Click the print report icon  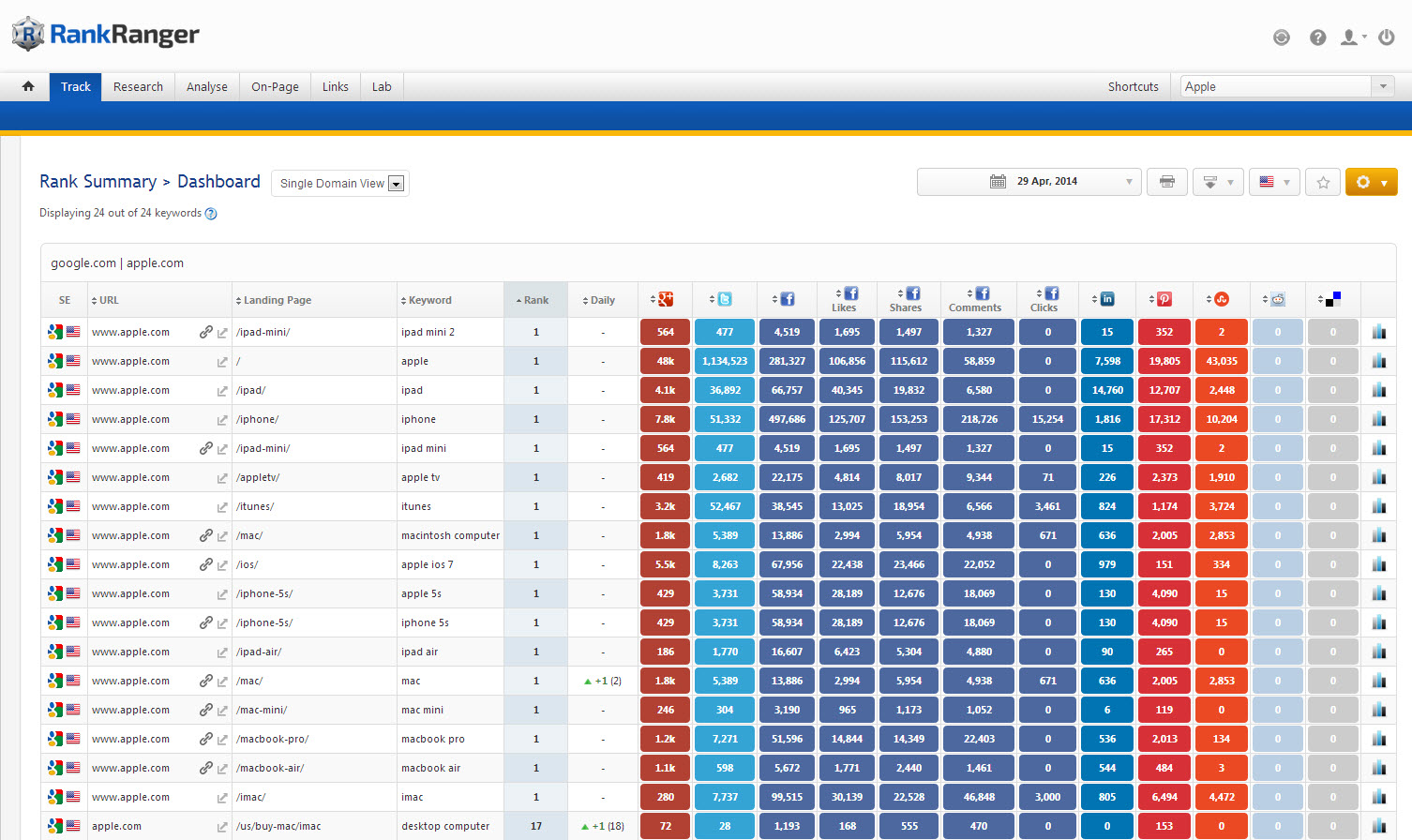point(1166,182)
